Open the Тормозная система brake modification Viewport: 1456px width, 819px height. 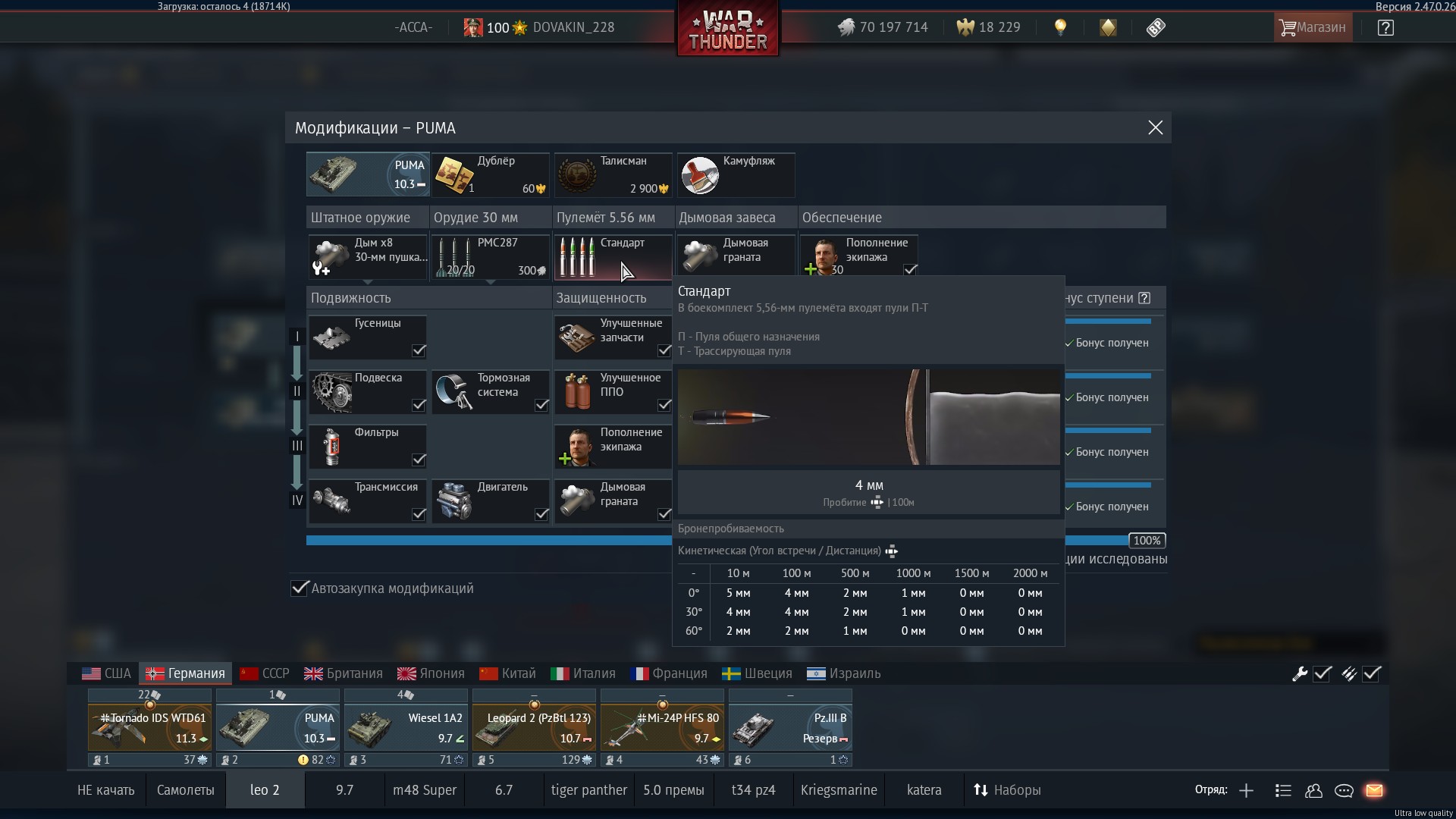click(491, 391)
